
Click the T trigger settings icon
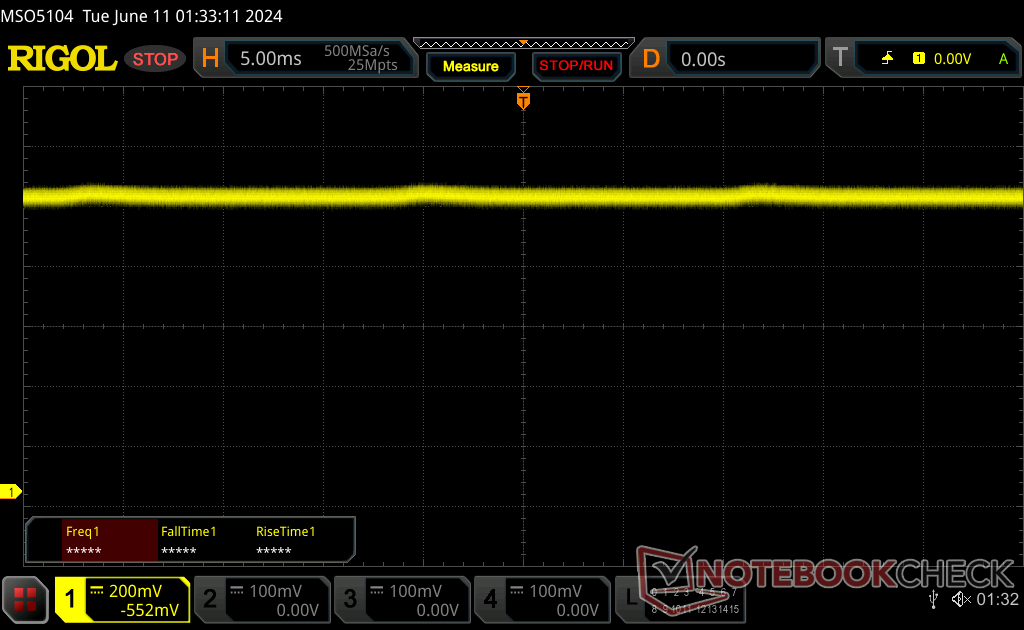[x=840, y=59]
